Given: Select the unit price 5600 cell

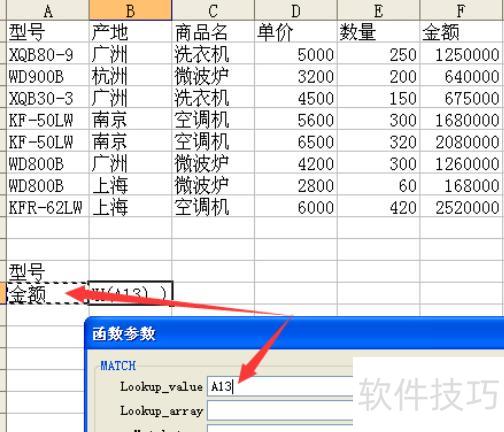Looking at the screenshot, I should click(x=296, y=119).
